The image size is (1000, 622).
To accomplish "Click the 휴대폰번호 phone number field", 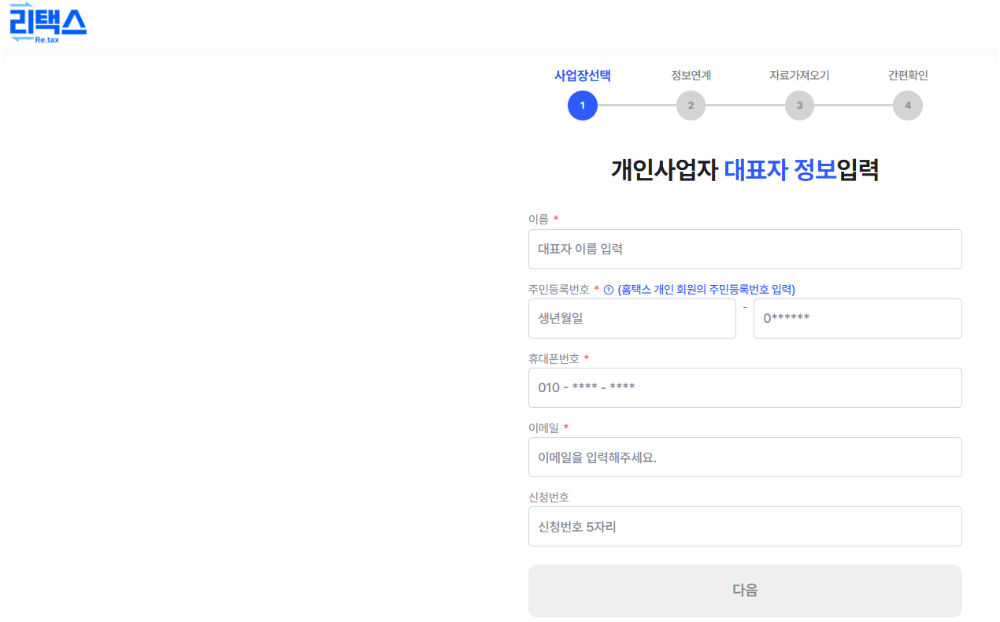I will [745, 388].
